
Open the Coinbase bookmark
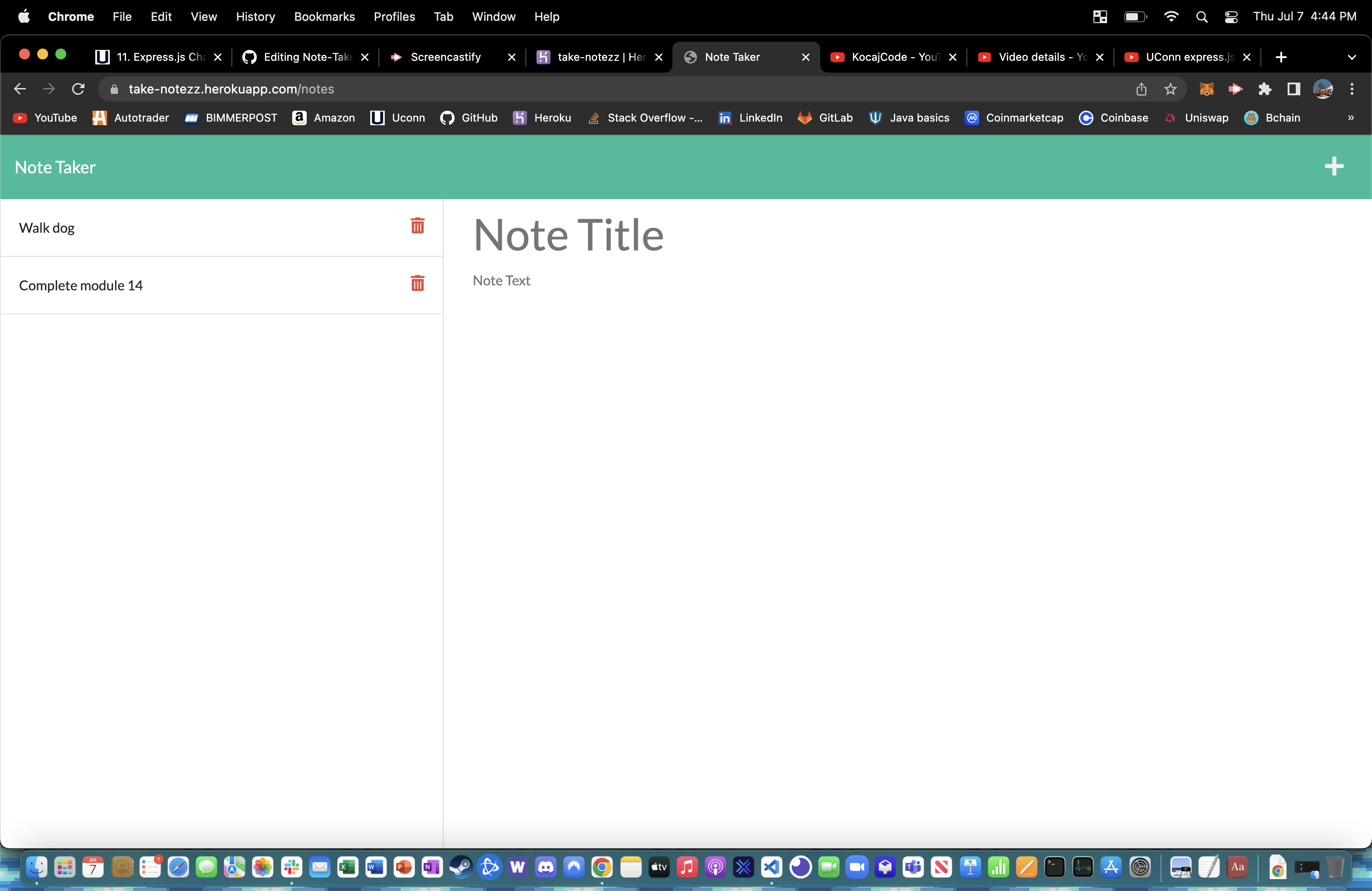point(1113,117)
